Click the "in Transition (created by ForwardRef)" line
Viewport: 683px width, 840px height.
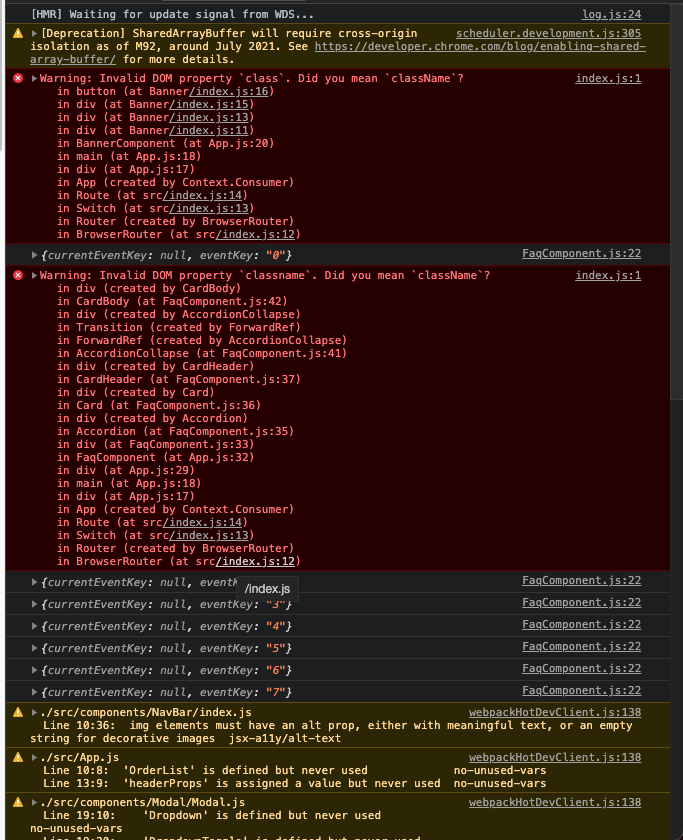(179, 328)
